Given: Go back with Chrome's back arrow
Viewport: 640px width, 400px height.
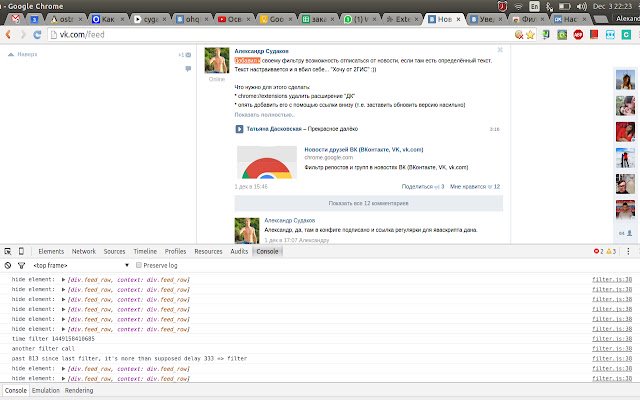Looking at the screenshot, I should (x=8, y=35).
